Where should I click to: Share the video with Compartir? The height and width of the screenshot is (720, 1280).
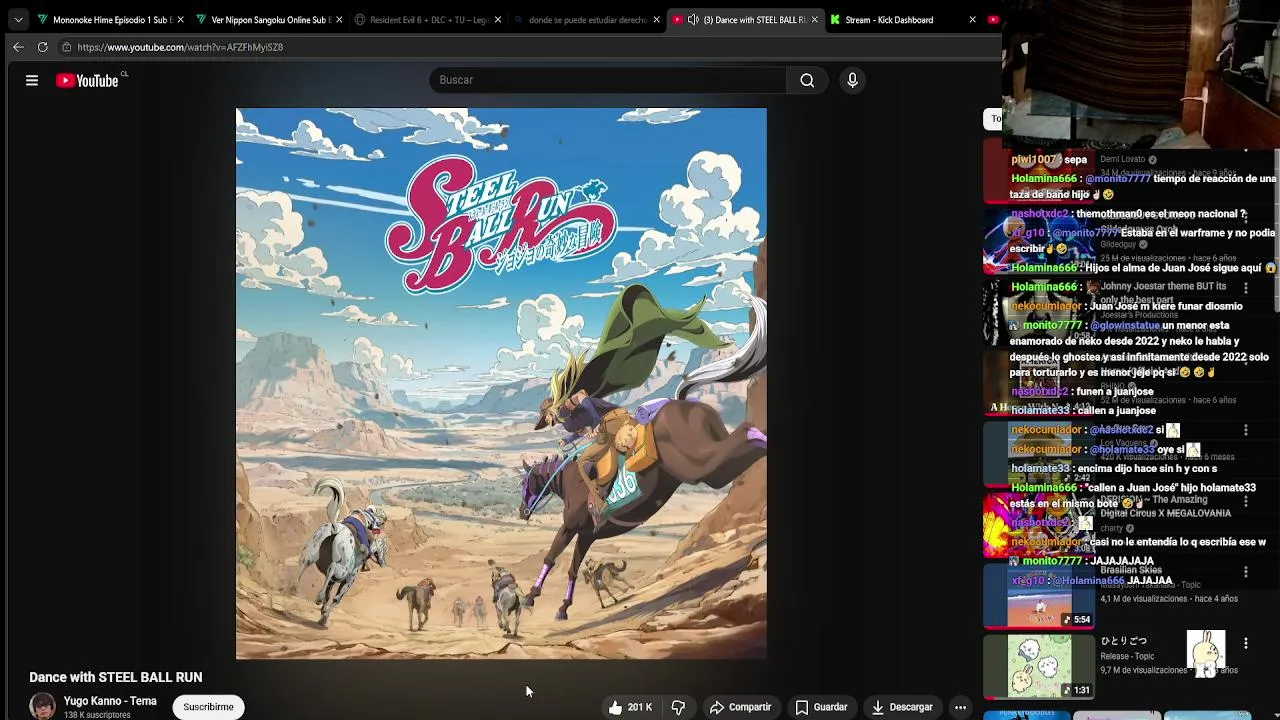741,707
